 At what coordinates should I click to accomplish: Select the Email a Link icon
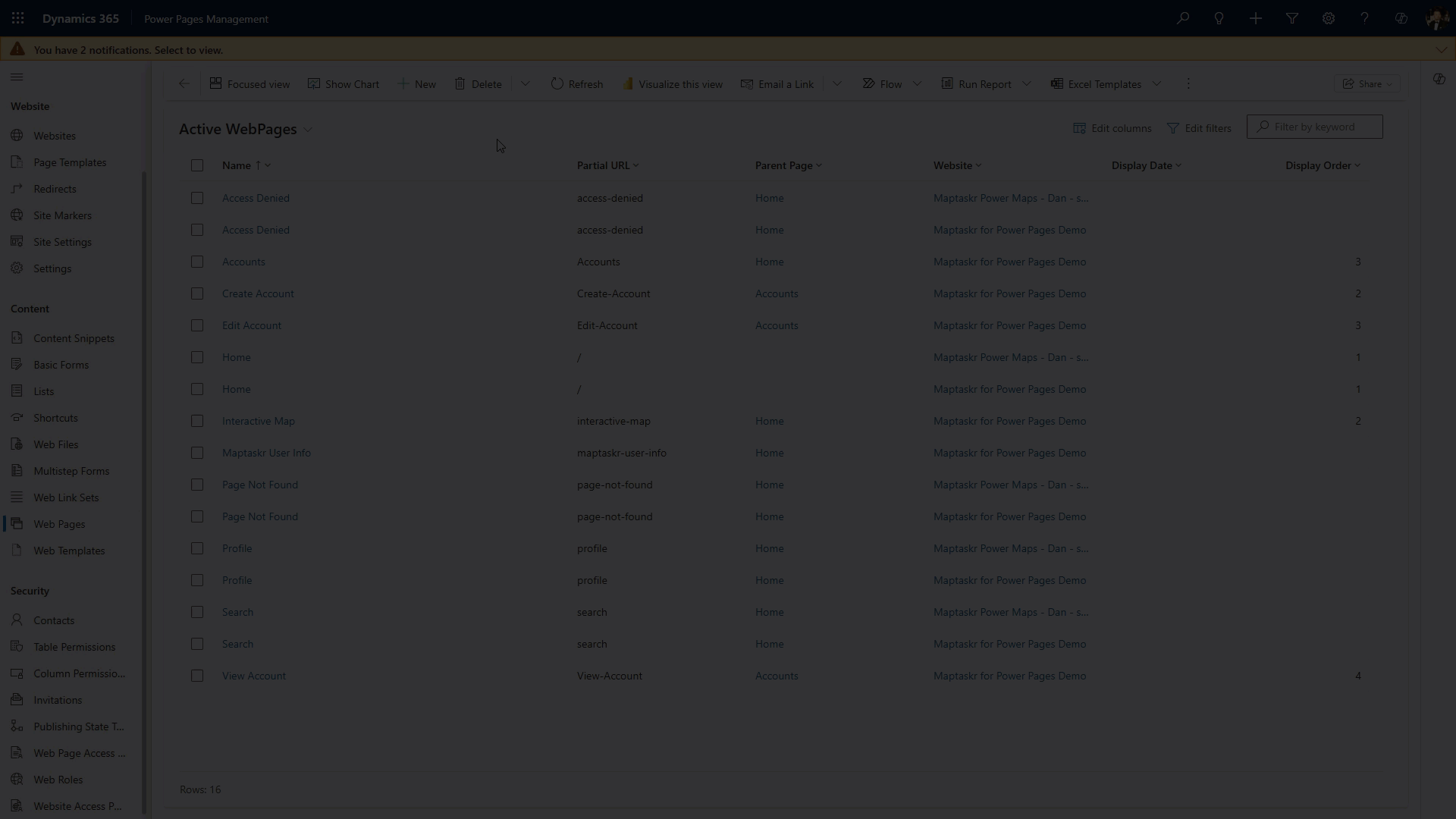747,83
